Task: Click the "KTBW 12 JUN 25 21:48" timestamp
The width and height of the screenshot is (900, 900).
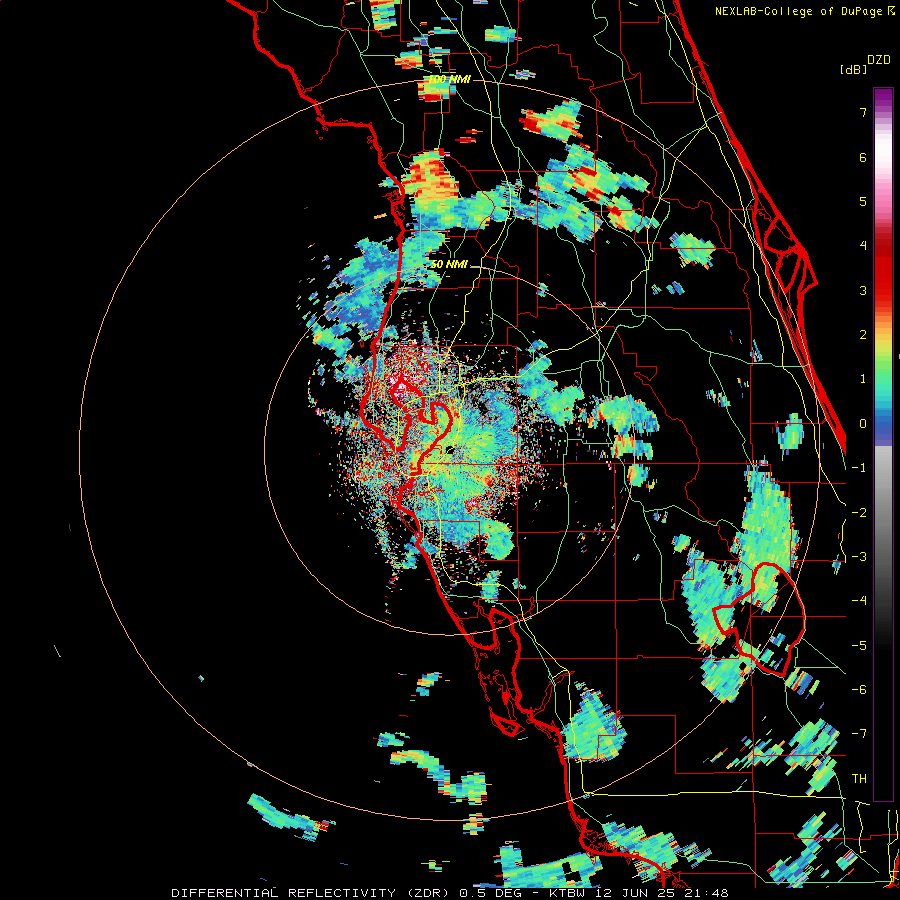Action: [x=639, y=893]
